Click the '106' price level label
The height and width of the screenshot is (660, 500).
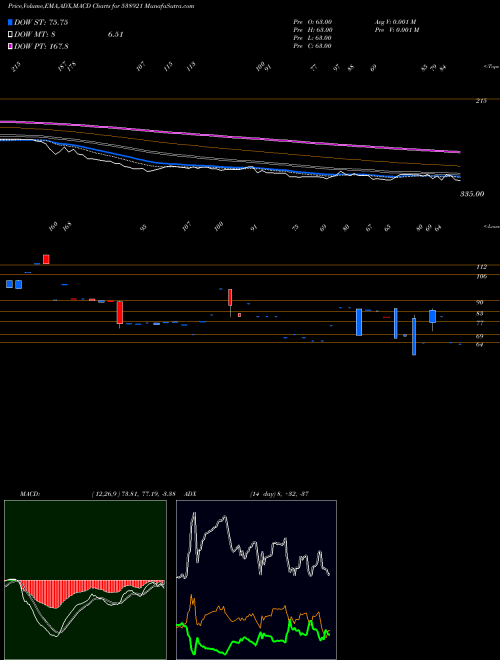[x=481, y=277]
